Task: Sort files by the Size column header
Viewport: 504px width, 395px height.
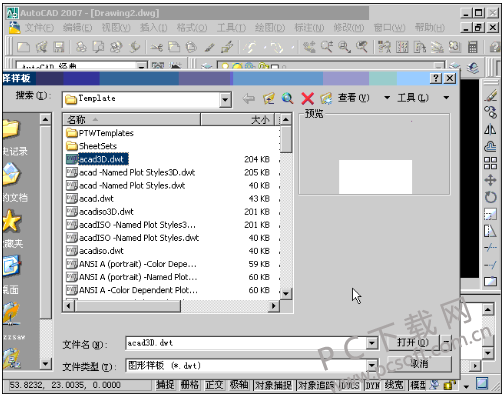Action: [x=237, y=119]
